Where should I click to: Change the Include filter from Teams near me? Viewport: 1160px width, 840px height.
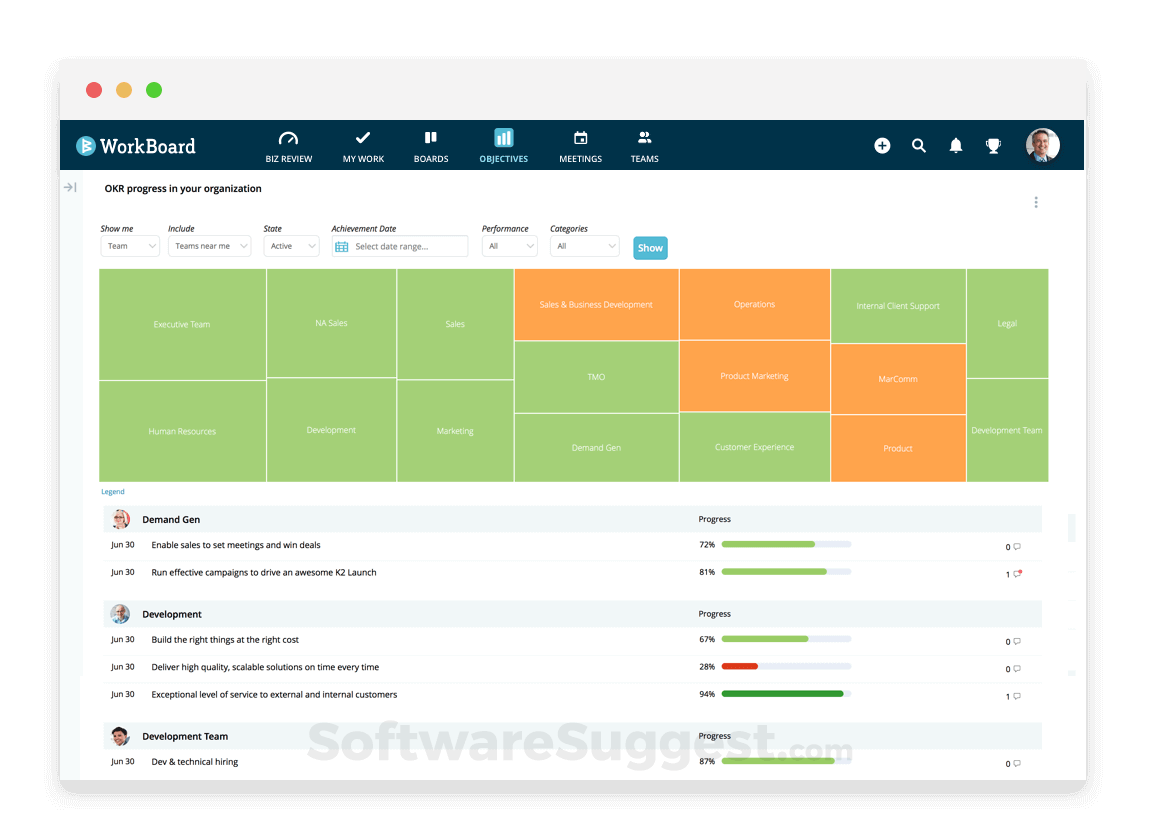tap(209, 246)
